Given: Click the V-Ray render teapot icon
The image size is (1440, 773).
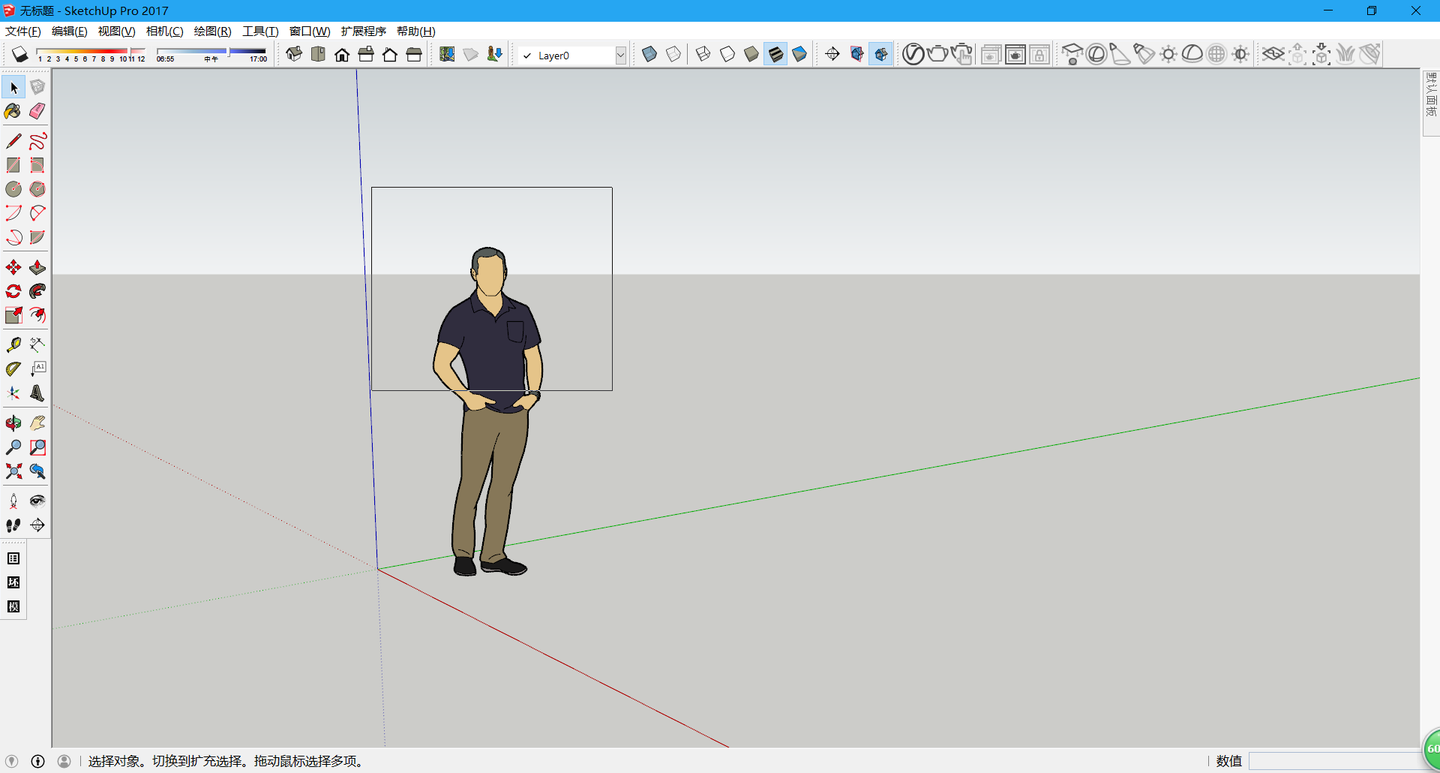Looking at the screenshot, I should pyautogui.click(x=937, y=54).
